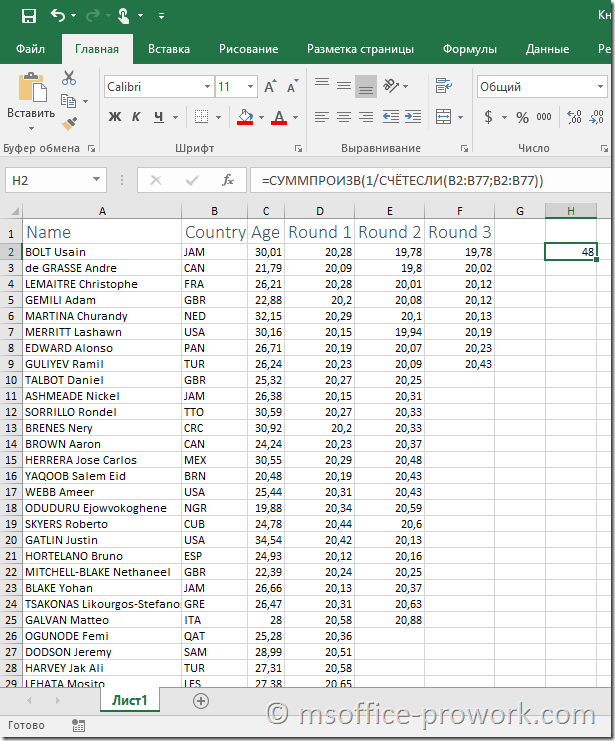Screen dimensions: 615x741
Task: Increase font size with the larger A icon
Action: [270, 87]
